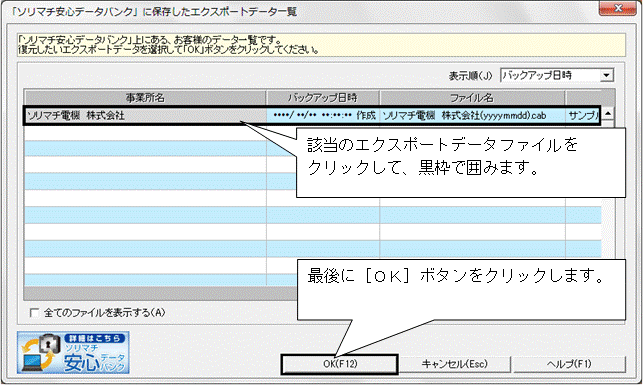Click the list scrollbar up arrow
This screenshot has width=643, height=385.
[608, 113]
